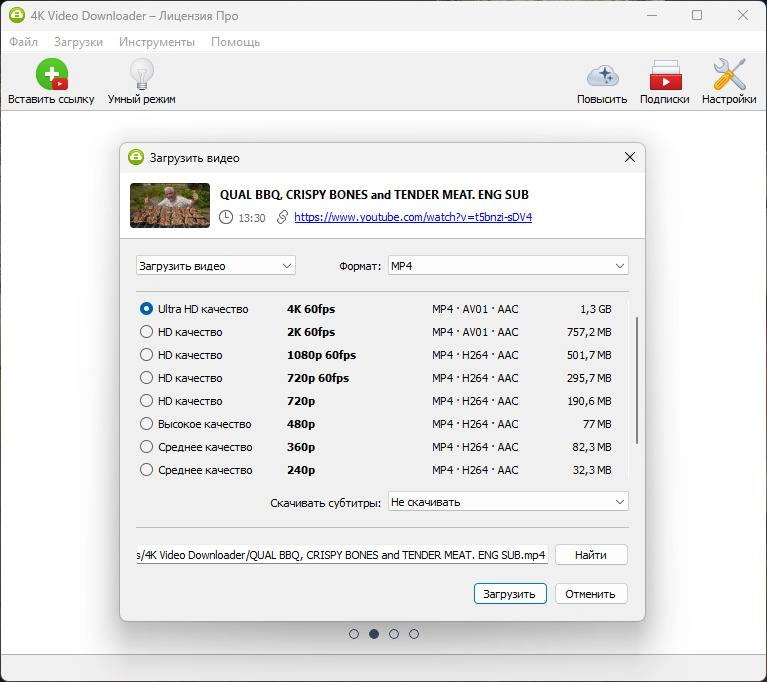The width and height of the screenshot is (767, 682).
Task: Open Настройки tools icon
Action: pyautogui.click(x=729, y=74)
